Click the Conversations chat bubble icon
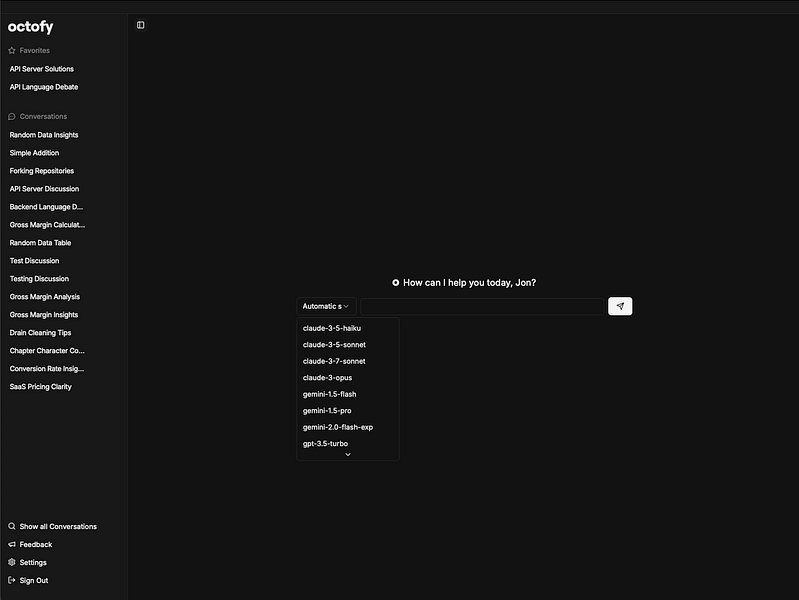This screenshot has height=600, width=799. pyautogui.click(x=12, y=116)
